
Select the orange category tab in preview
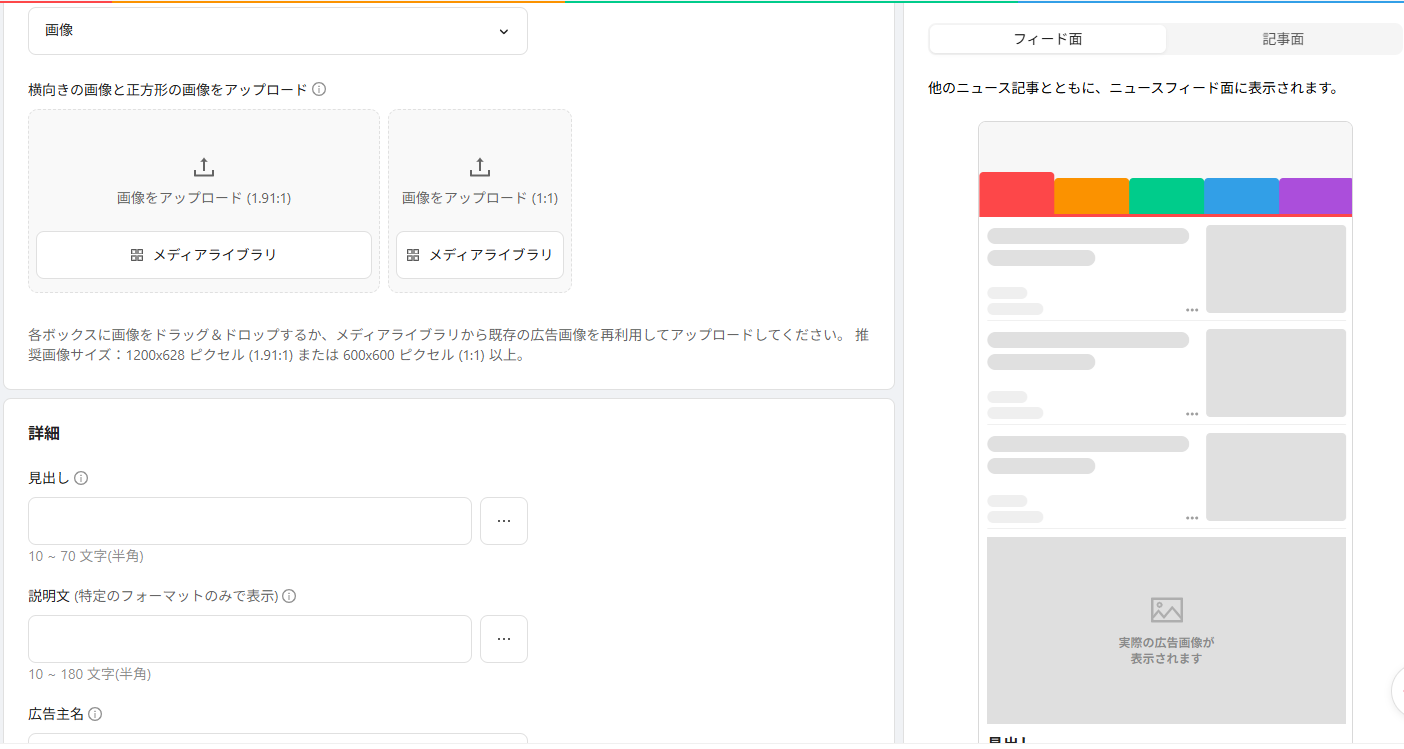coord(1091,196)
